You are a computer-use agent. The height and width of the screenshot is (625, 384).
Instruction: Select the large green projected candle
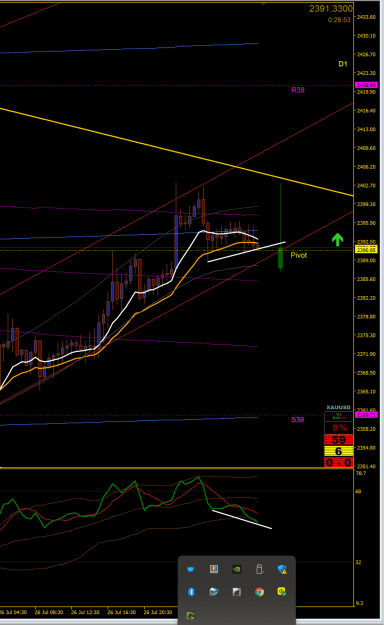point(280,257)
